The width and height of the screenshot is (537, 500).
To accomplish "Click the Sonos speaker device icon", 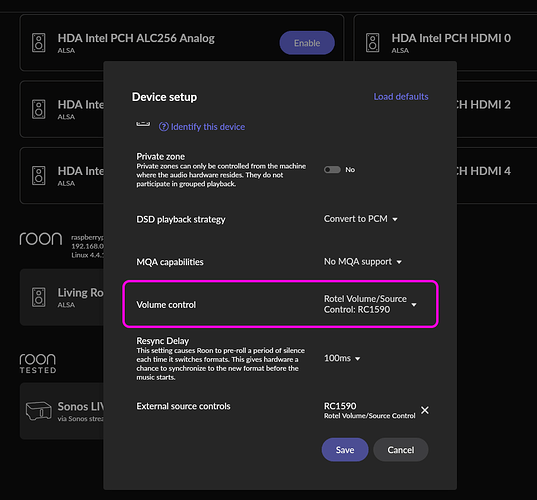I will pyautogui.click(x=39, y=411).
